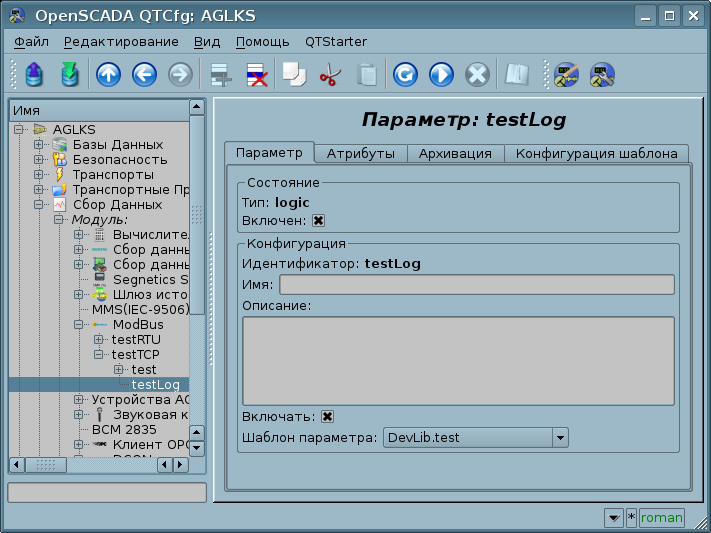Click the 'roman' user button in status bar
Viewport: 711px width, 533px height.
[661, 517]
